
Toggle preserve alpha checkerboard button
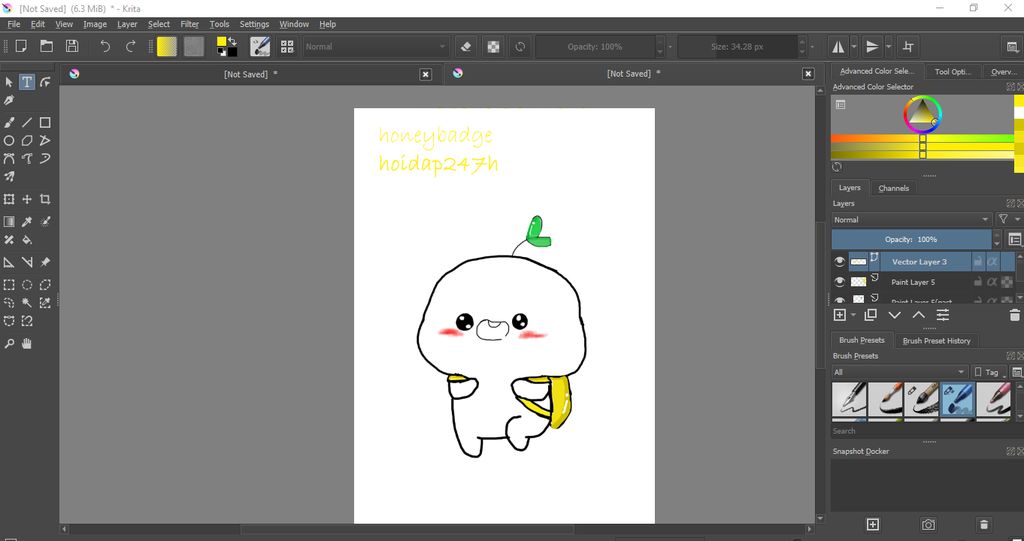(x=494, y=46)
